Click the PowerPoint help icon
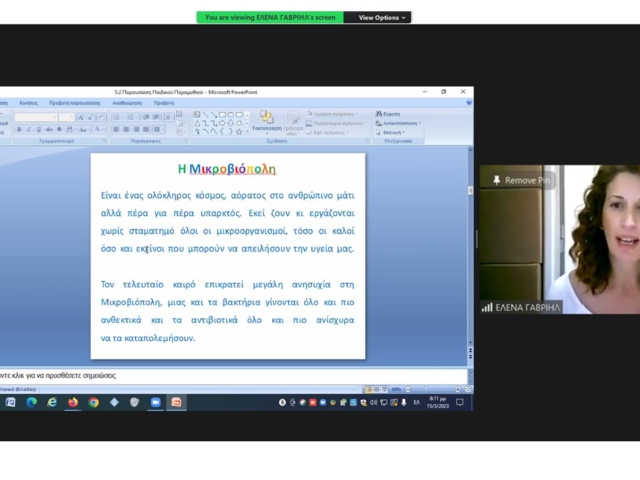Viewport: 640px width, 480px height. (x=469, y=103)
